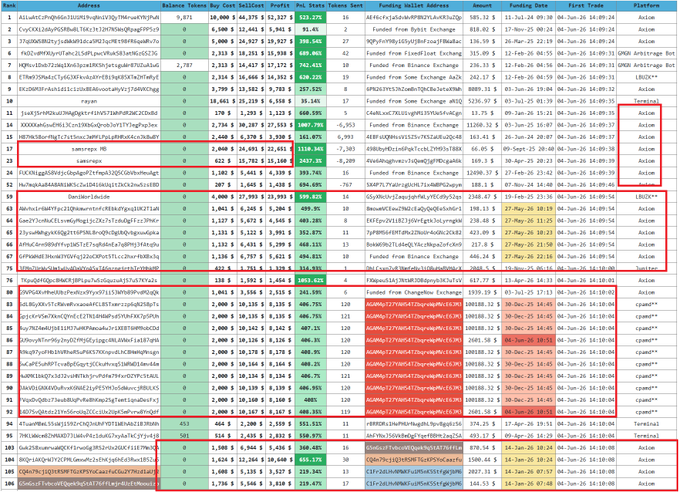This screenshot has width=680, height=492.
Task: Click the 2,559 $ profit cell
Action: [280, 424]
